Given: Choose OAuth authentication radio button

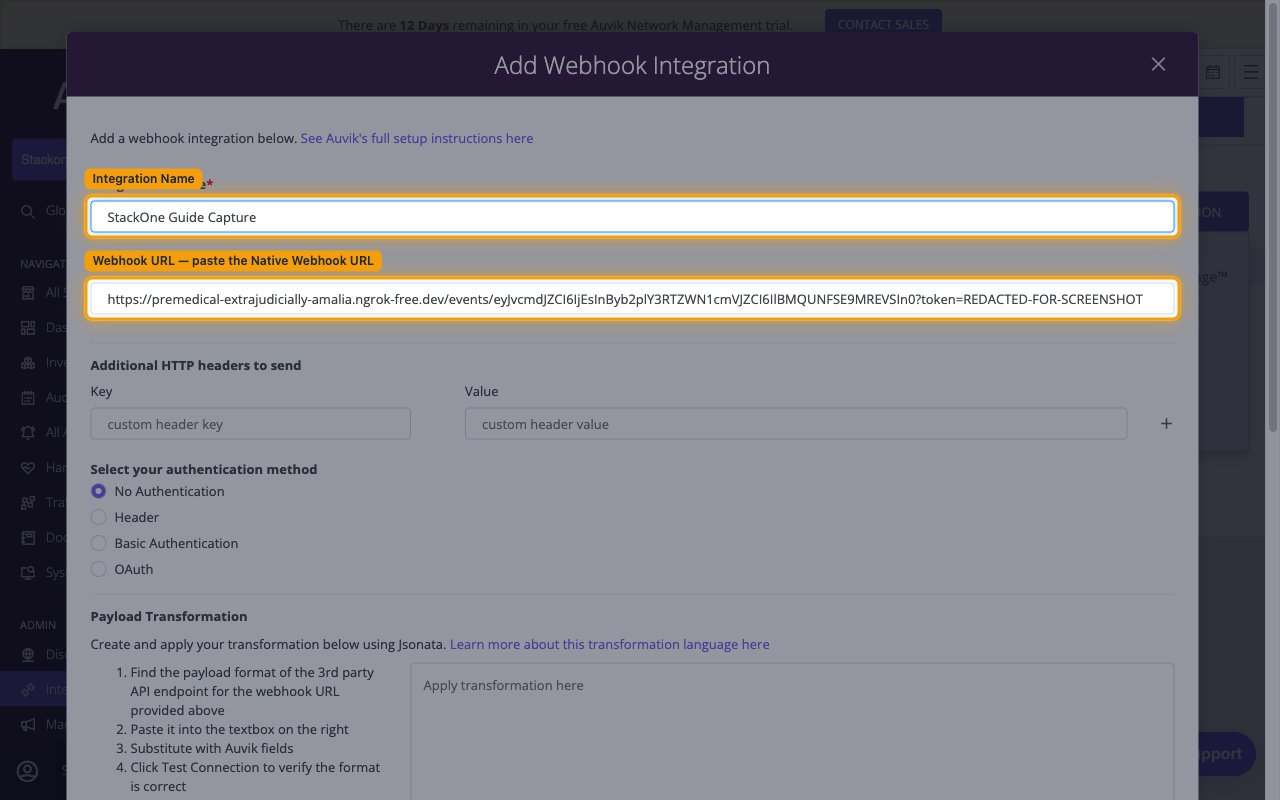Looking at the screenshot, I should (x=98, y=569).
